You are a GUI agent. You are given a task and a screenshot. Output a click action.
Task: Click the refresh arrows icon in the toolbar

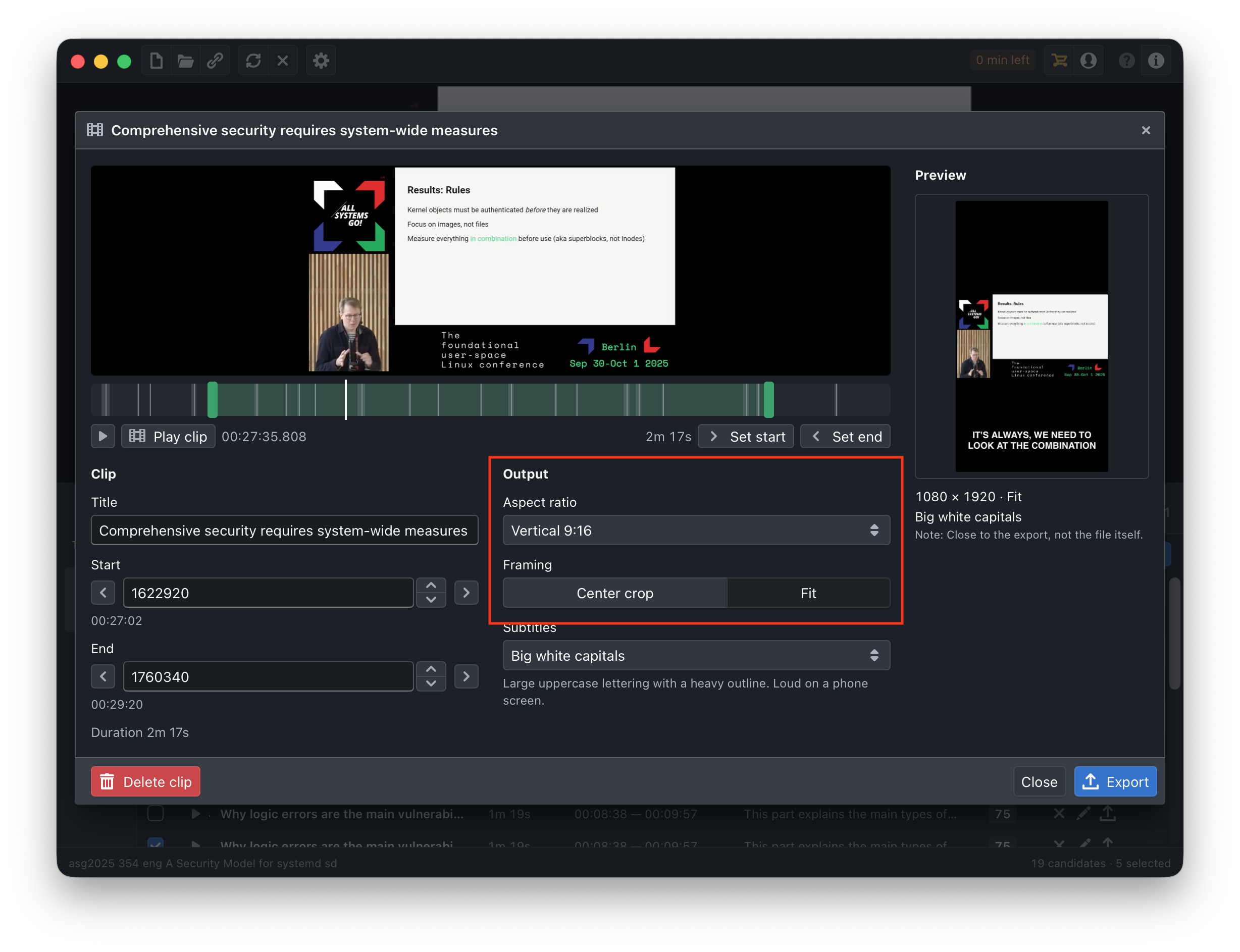point(253,60)
